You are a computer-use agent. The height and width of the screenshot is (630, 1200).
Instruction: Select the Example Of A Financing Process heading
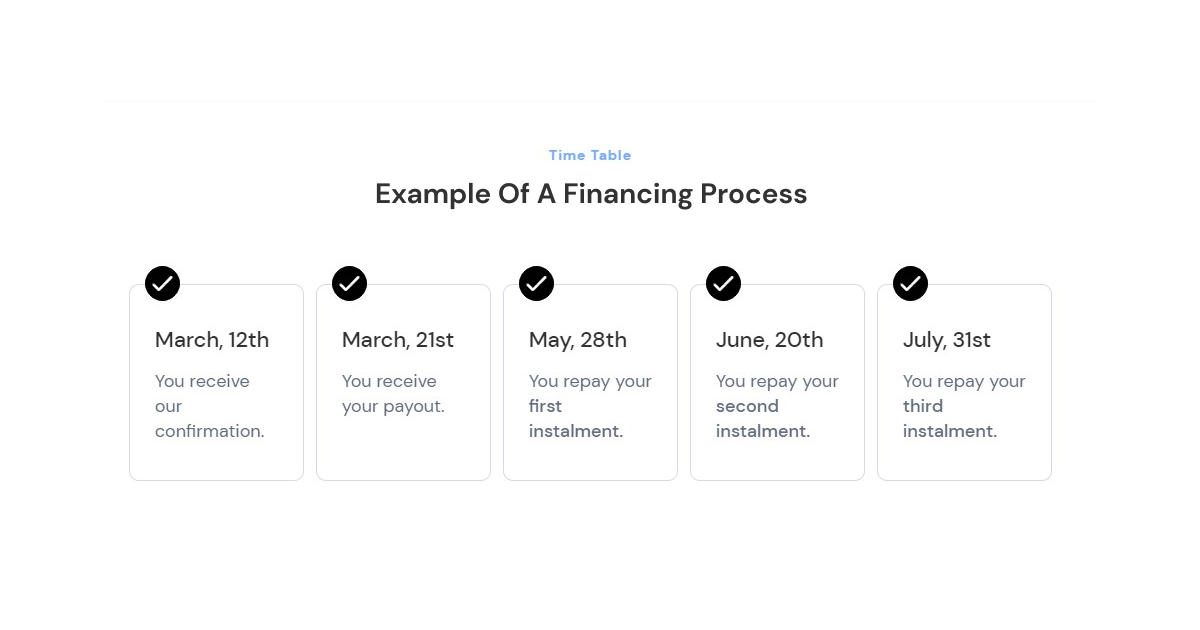pos(590,193)
